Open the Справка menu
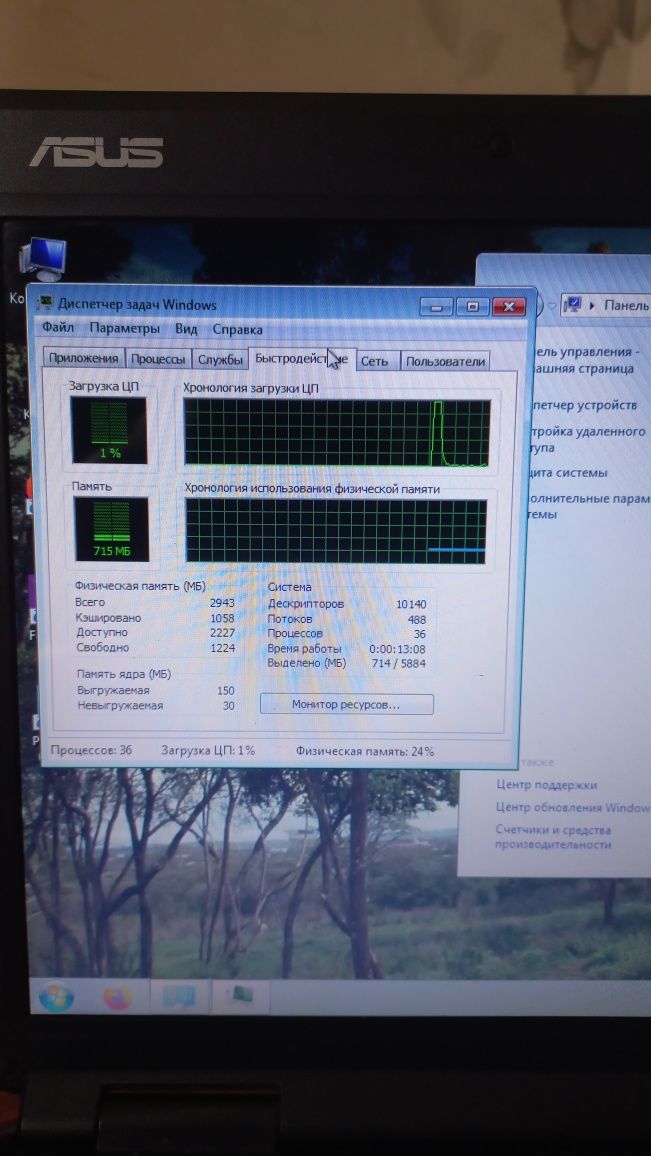 tap(237, 330)
